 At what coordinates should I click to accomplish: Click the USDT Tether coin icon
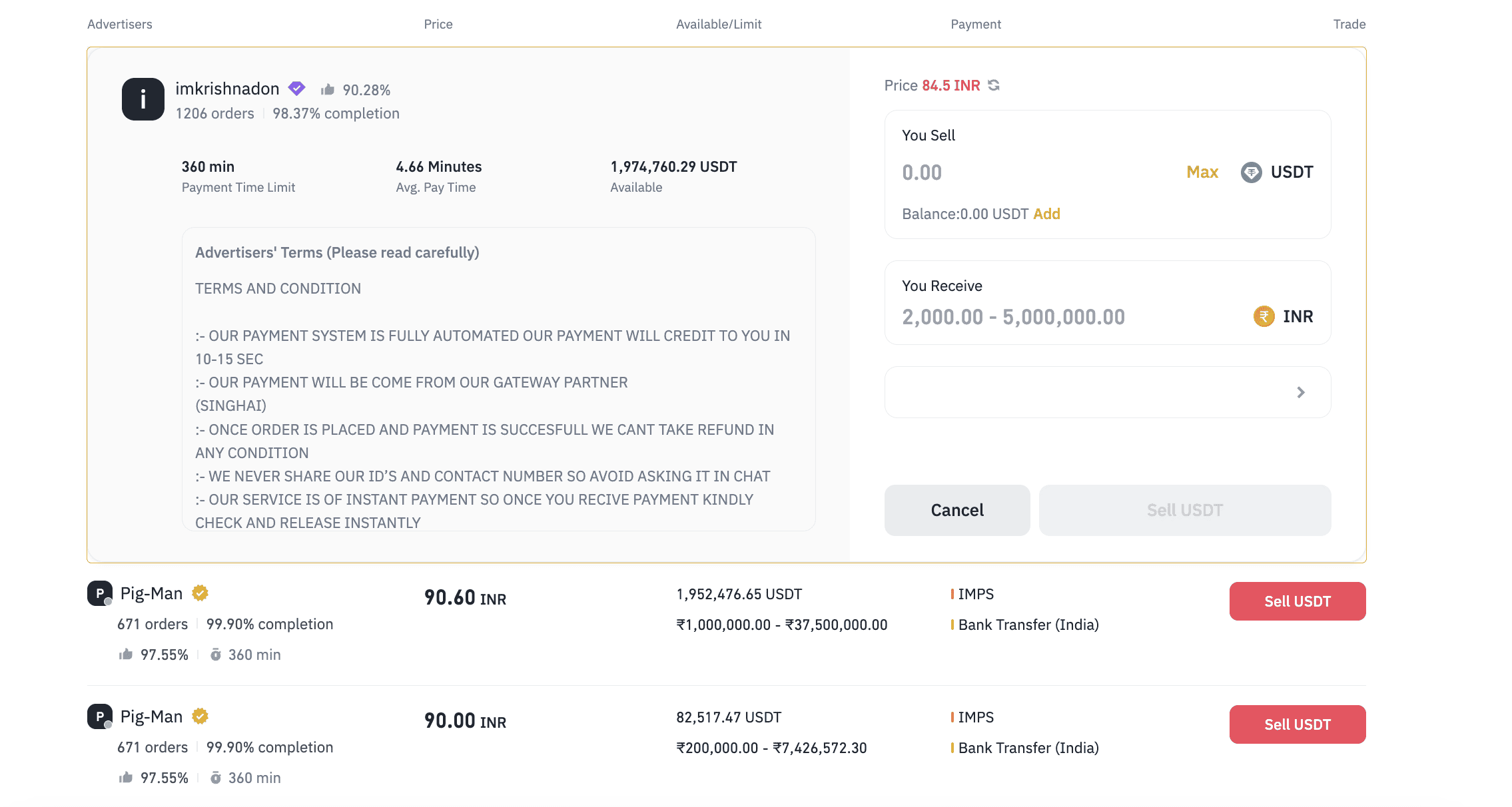[x=1251, y=172]
